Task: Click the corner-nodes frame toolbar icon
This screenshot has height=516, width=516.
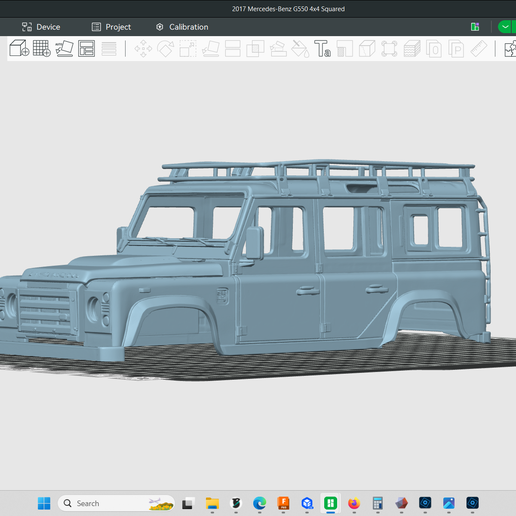Action: point(389,49)
